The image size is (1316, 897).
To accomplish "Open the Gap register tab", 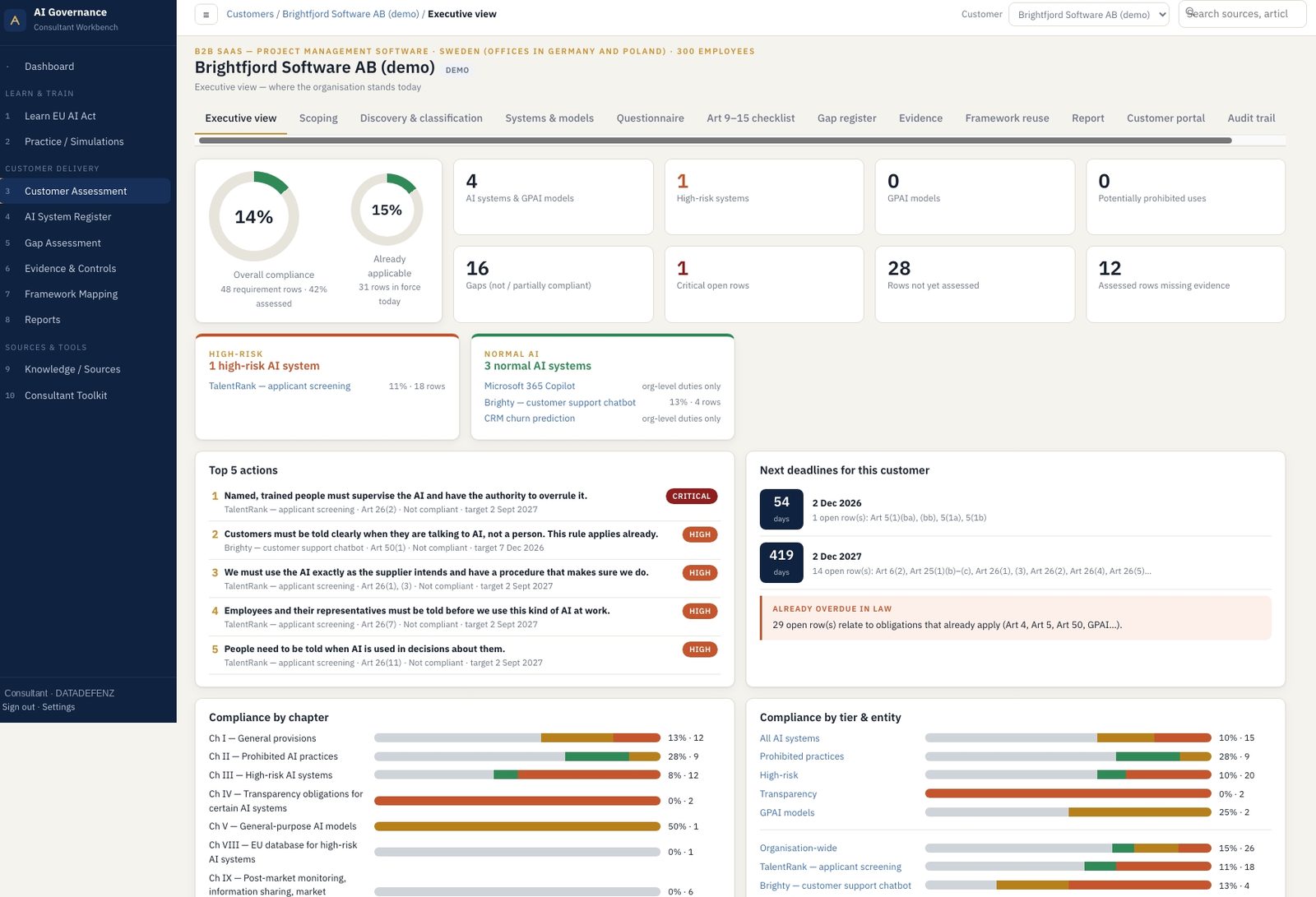I will coord(847,118).
